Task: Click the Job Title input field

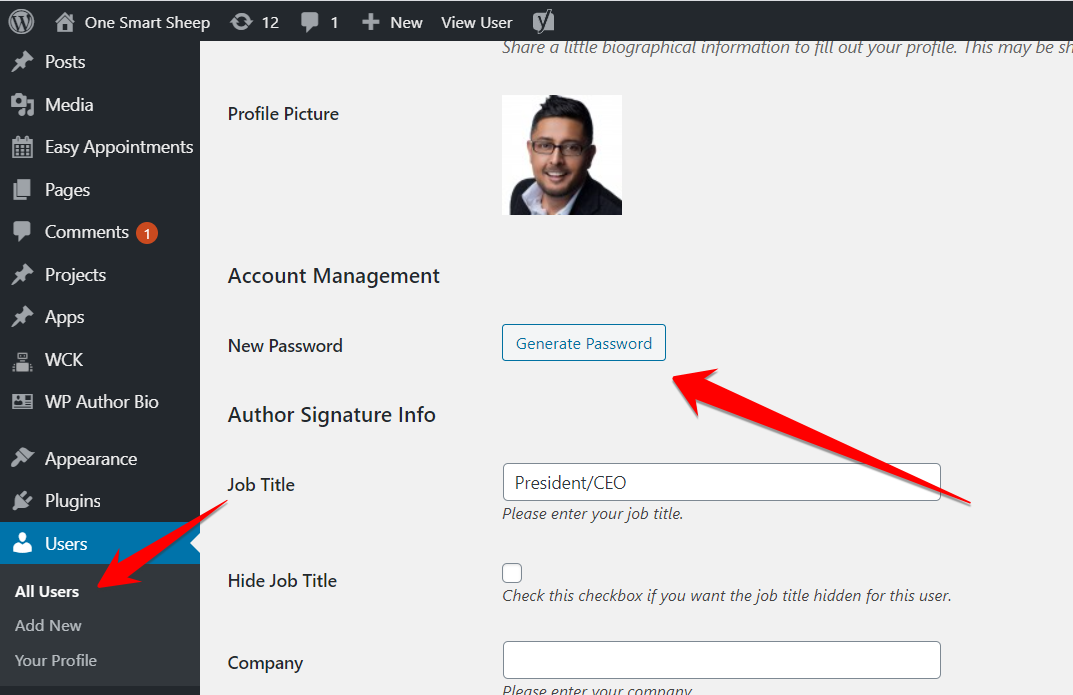Action: click(722, 482)
